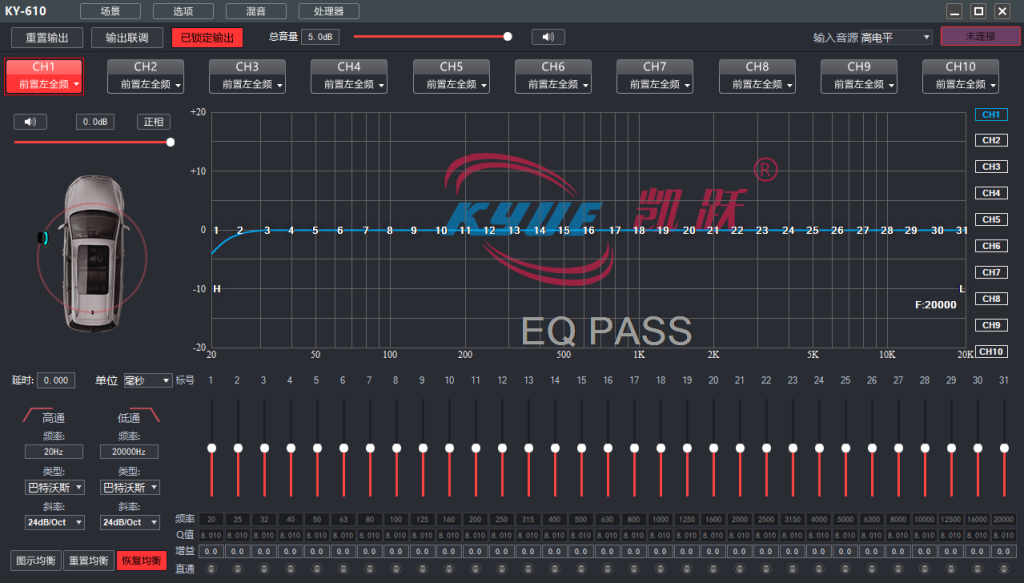Viewport: 1024px width, 583px height.
Task: Select EQ point 23 on the curve
Action: tap(761, 230)
